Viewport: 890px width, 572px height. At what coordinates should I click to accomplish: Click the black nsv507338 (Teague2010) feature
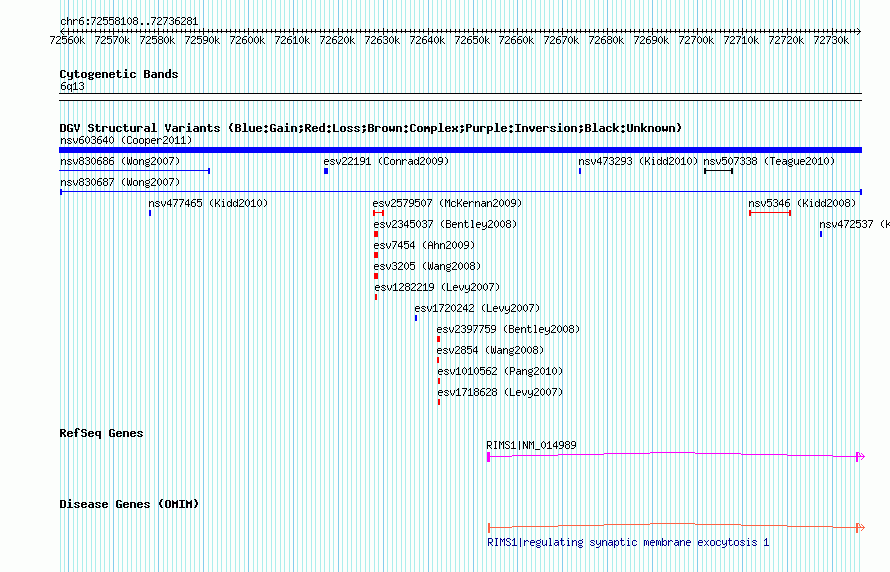718,171
